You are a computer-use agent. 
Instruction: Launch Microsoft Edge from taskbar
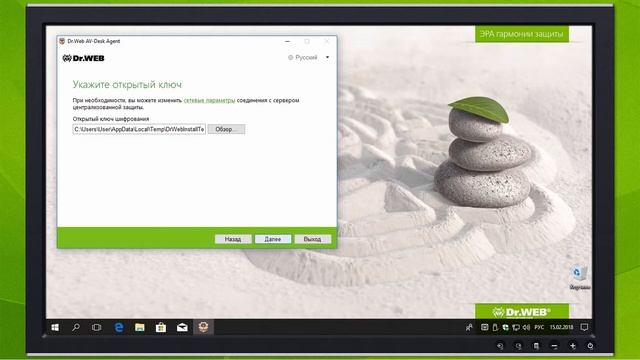[119, 327]
